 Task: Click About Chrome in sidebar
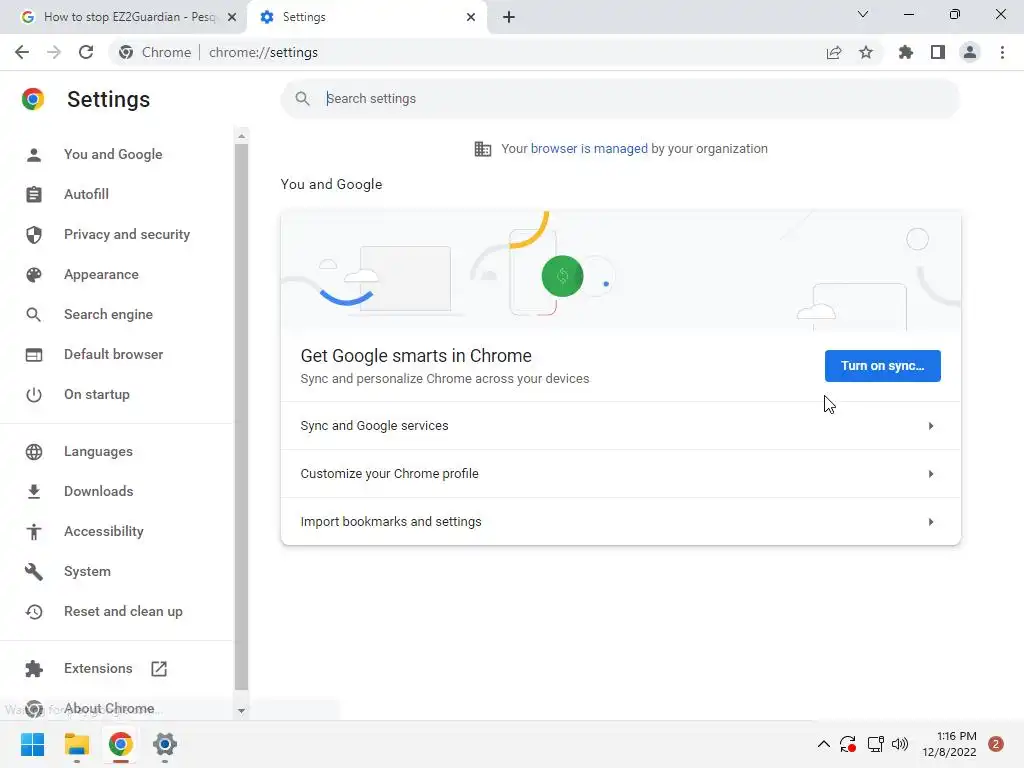(109, 709)
